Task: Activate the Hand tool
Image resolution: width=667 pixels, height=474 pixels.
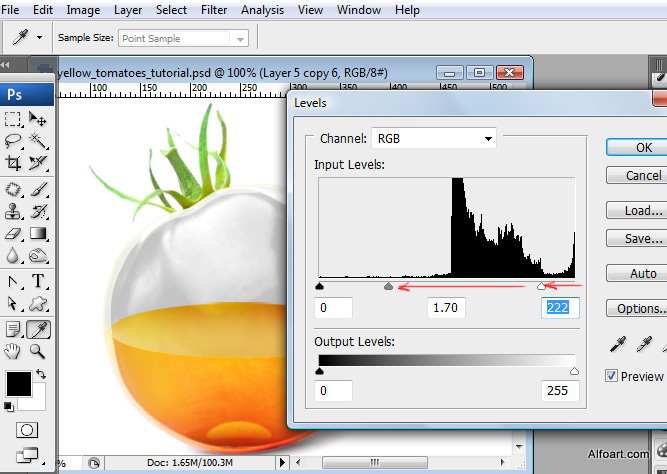Action: click(x=14, y=351)
